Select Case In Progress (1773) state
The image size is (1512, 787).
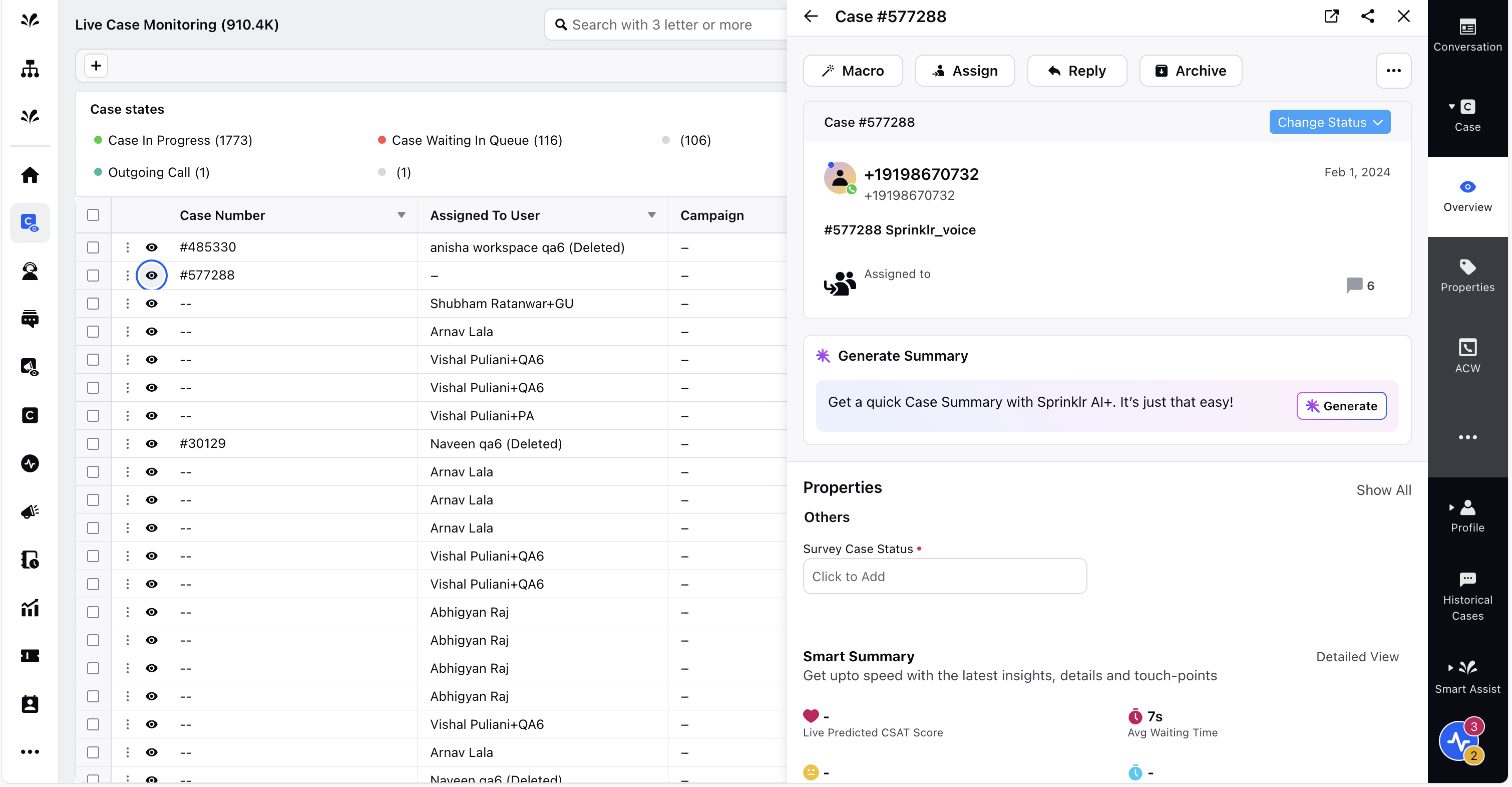point(173,140)
